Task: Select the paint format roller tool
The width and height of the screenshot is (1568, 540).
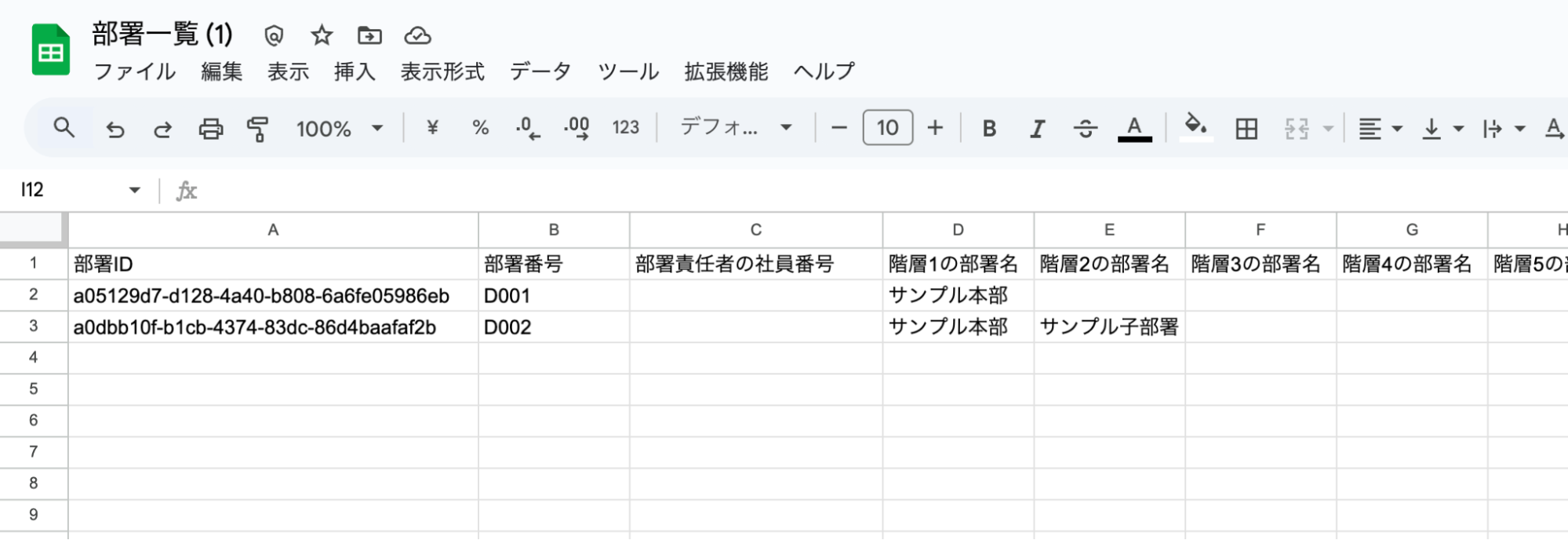Action: pos(257,129)
